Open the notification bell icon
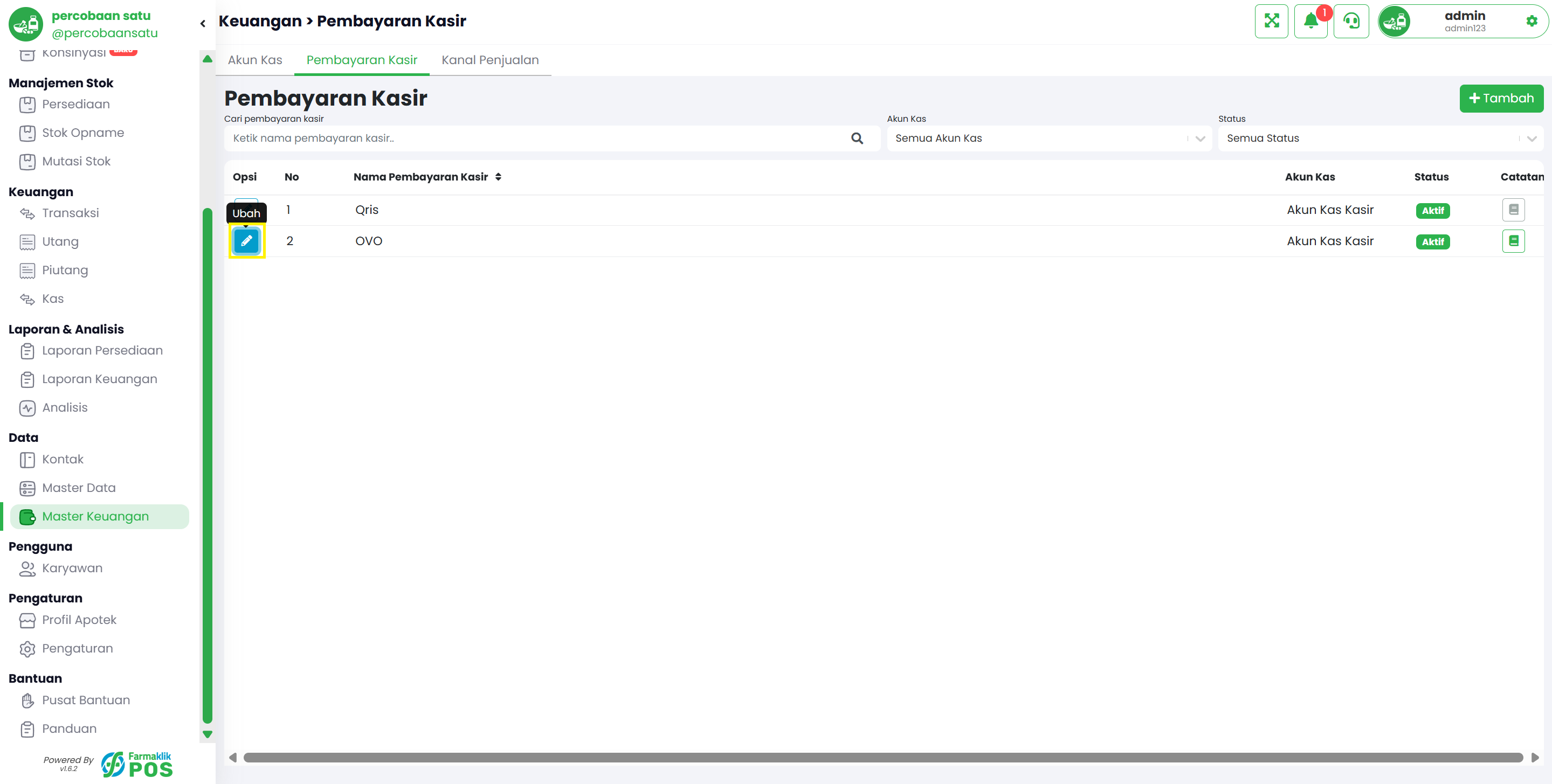Viewport: 1552px width, 784px height. coord(1310,21)
